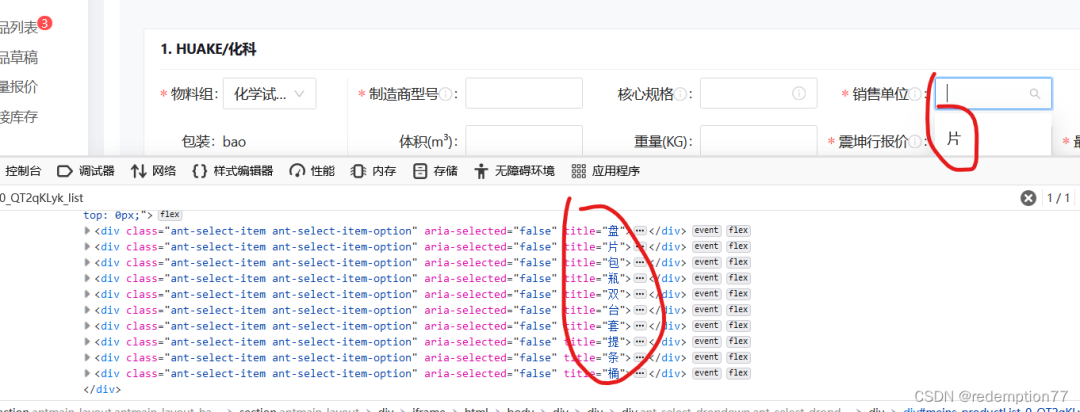
Task: Click the info icon beside the 核心规格 label
Action: point(680,94)
